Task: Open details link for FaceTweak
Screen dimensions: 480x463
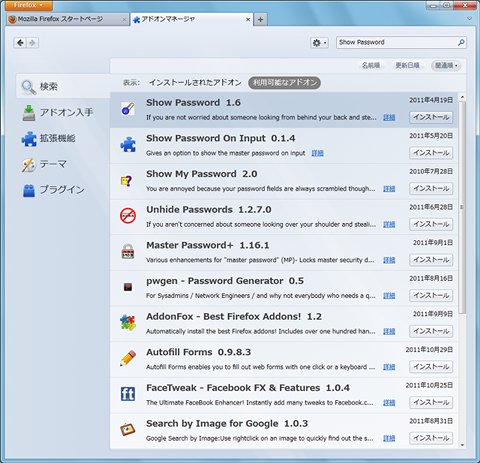Action: (x=389, y=403)
